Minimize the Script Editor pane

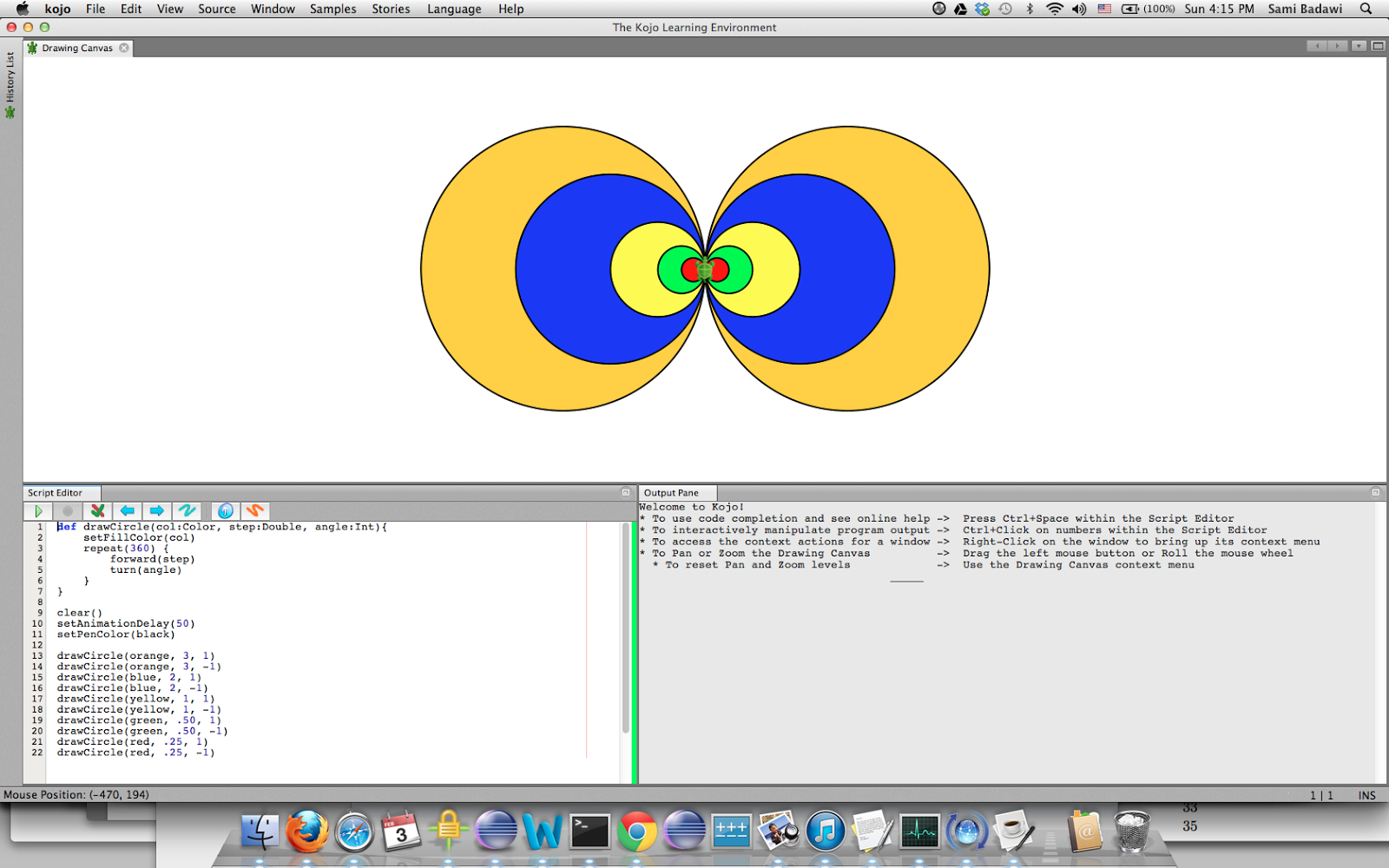tap(626, 492)
